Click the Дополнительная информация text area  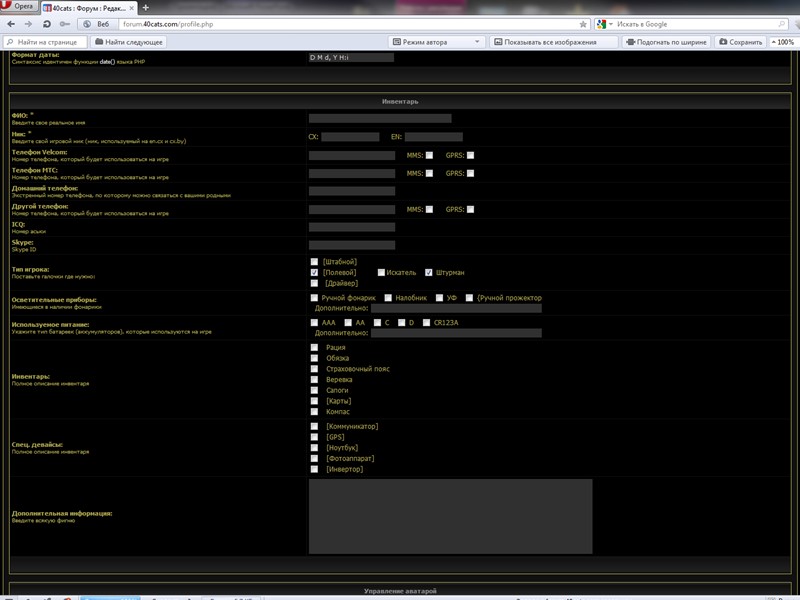451,516
